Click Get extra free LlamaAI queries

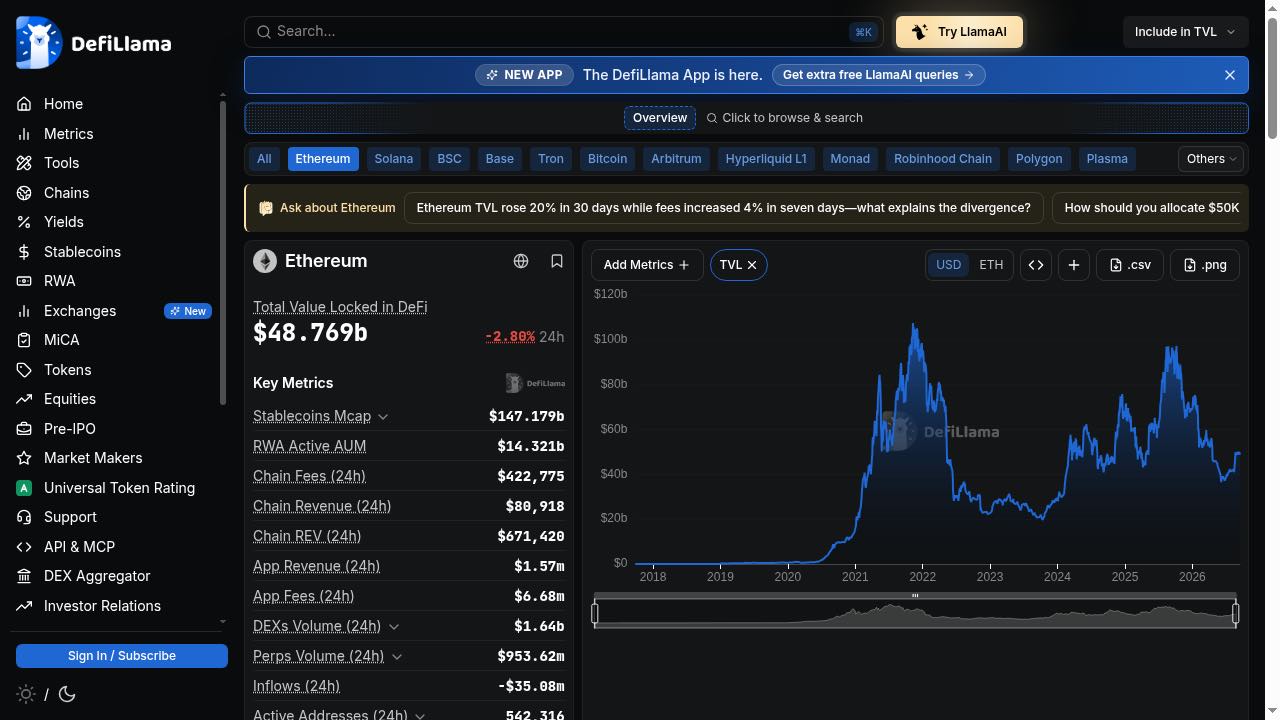[x=878, y=75]
